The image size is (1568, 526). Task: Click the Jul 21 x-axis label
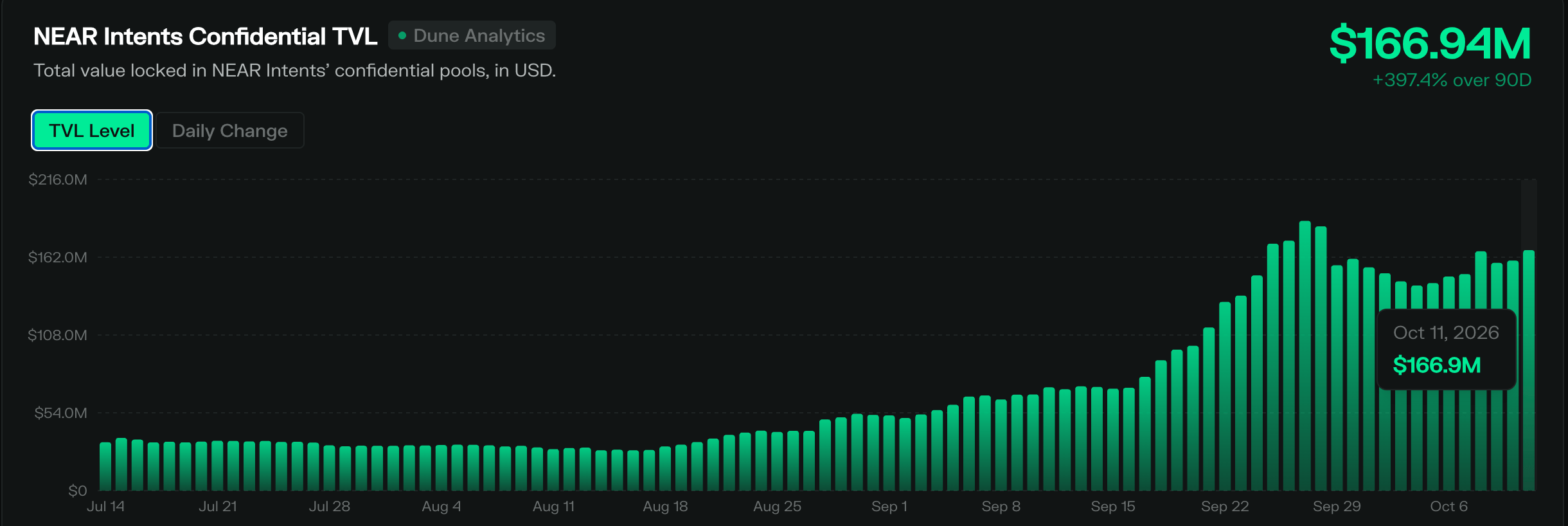coord(218,507)
